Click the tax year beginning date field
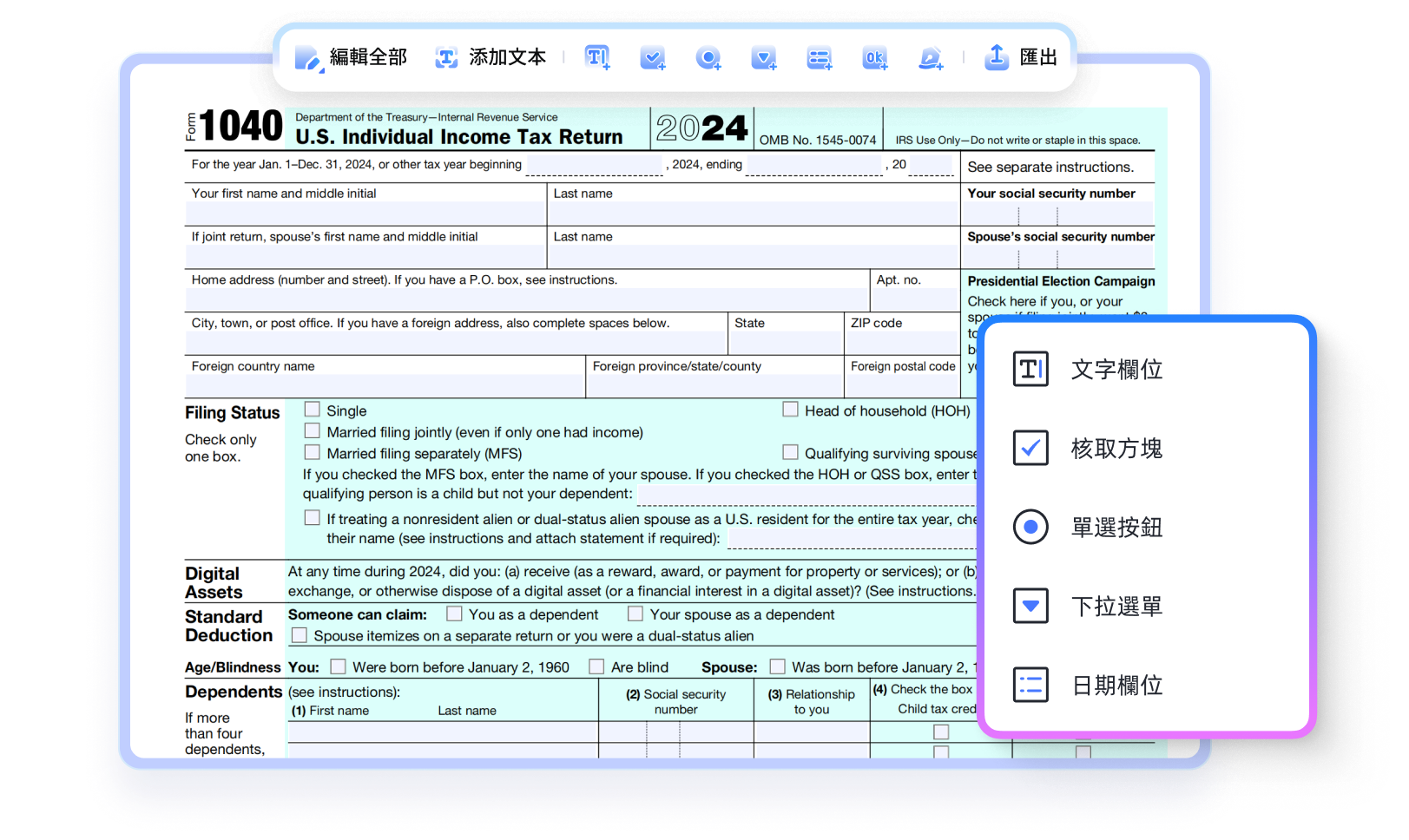 [595, 165]
